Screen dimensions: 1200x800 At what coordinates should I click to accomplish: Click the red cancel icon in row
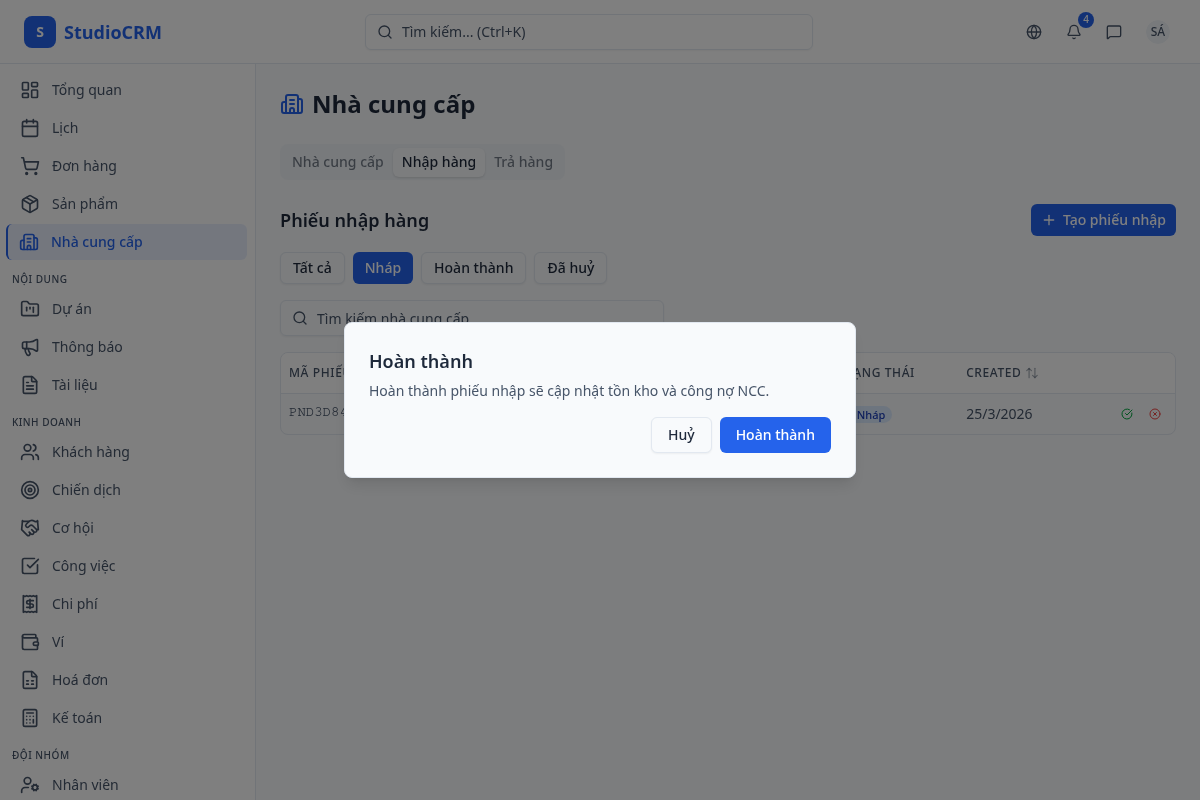coord(1155,414)
